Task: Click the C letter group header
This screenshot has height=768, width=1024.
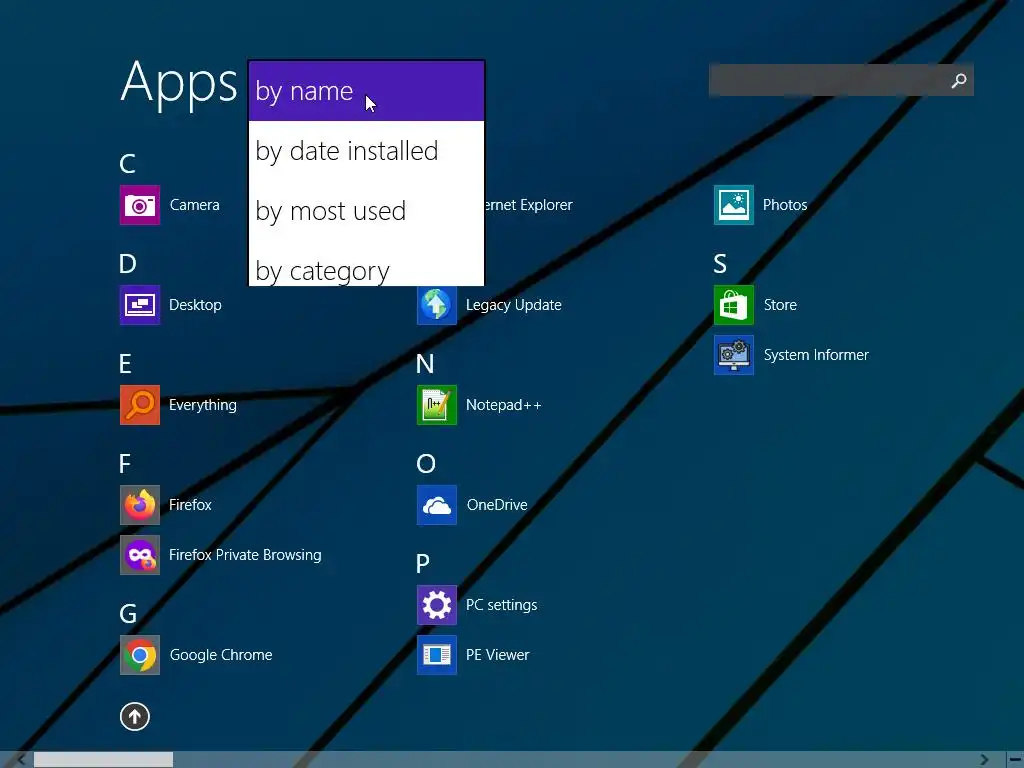Action: point(127,164)
